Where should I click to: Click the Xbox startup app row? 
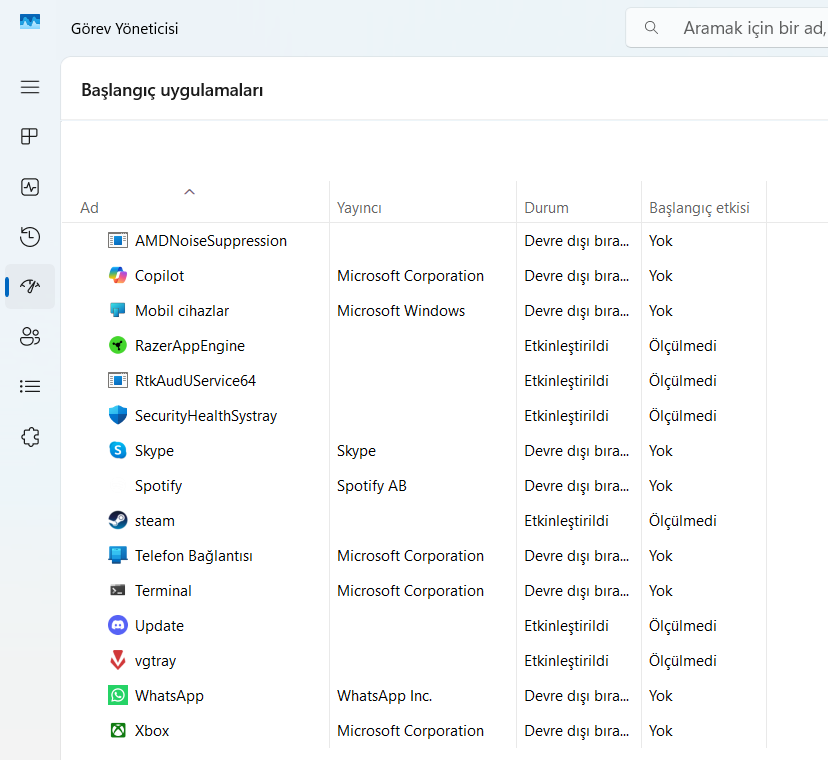(152, 731)
